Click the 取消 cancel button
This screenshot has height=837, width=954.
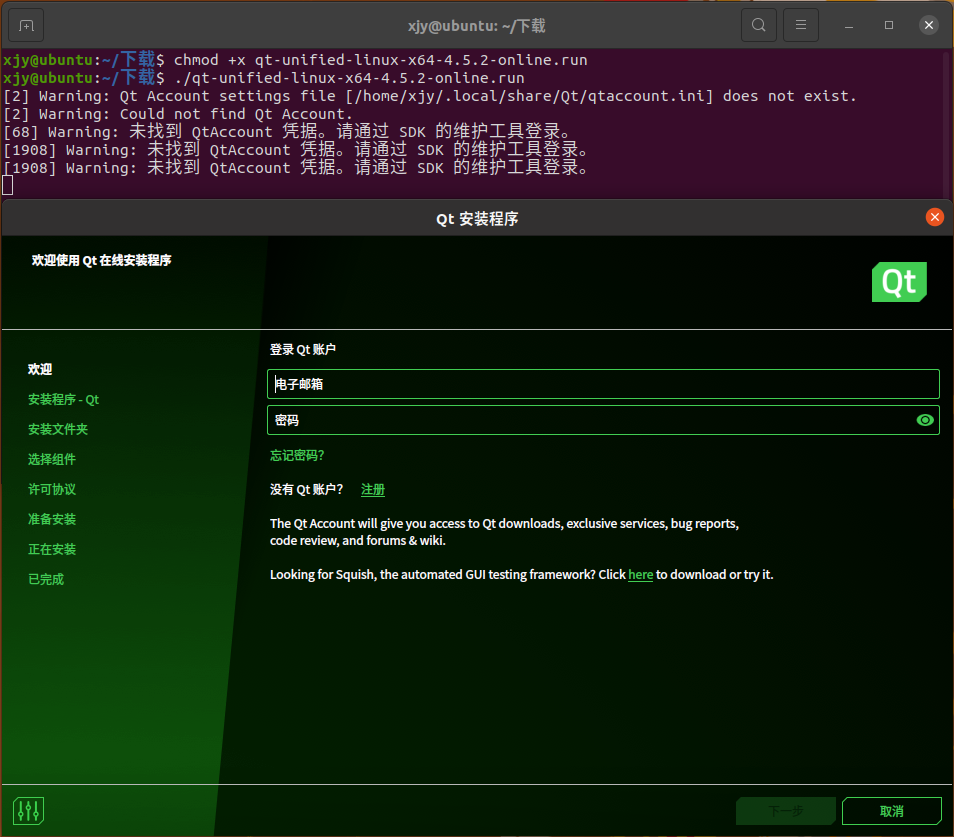892,811
